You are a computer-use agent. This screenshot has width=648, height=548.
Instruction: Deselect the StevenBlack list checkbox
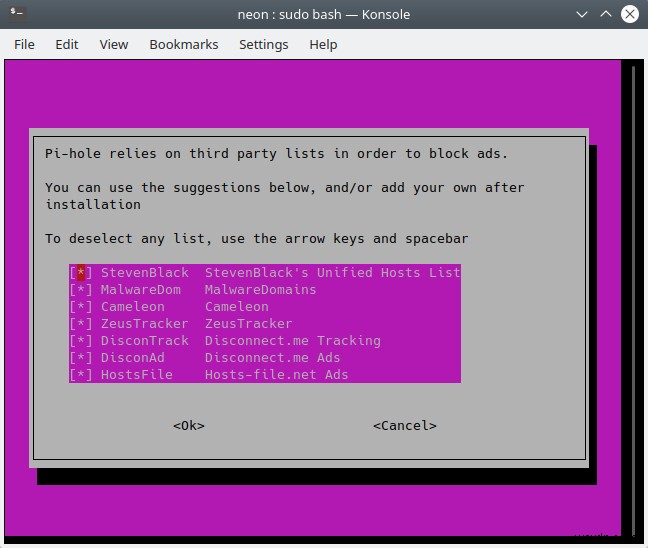81,273
